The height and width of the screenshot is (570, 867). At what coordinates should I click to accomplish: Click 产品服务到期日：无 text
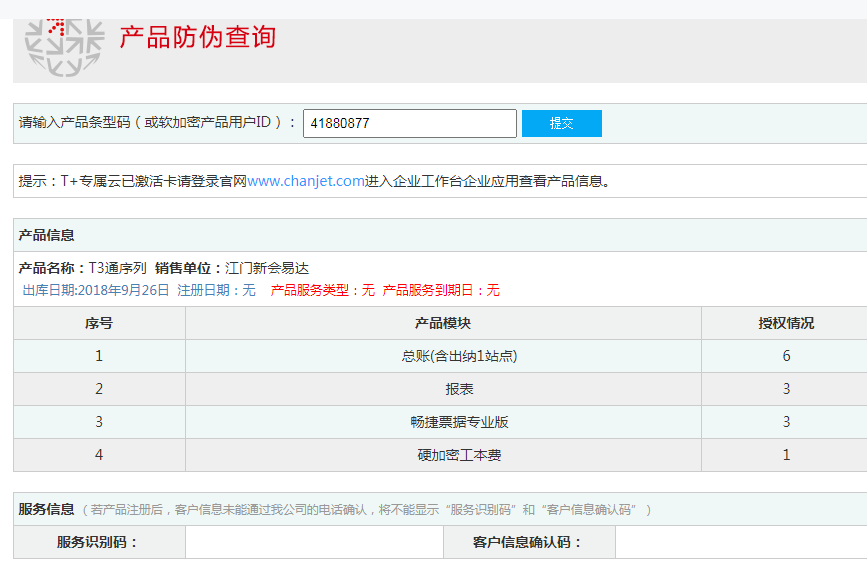click(441, 290)
